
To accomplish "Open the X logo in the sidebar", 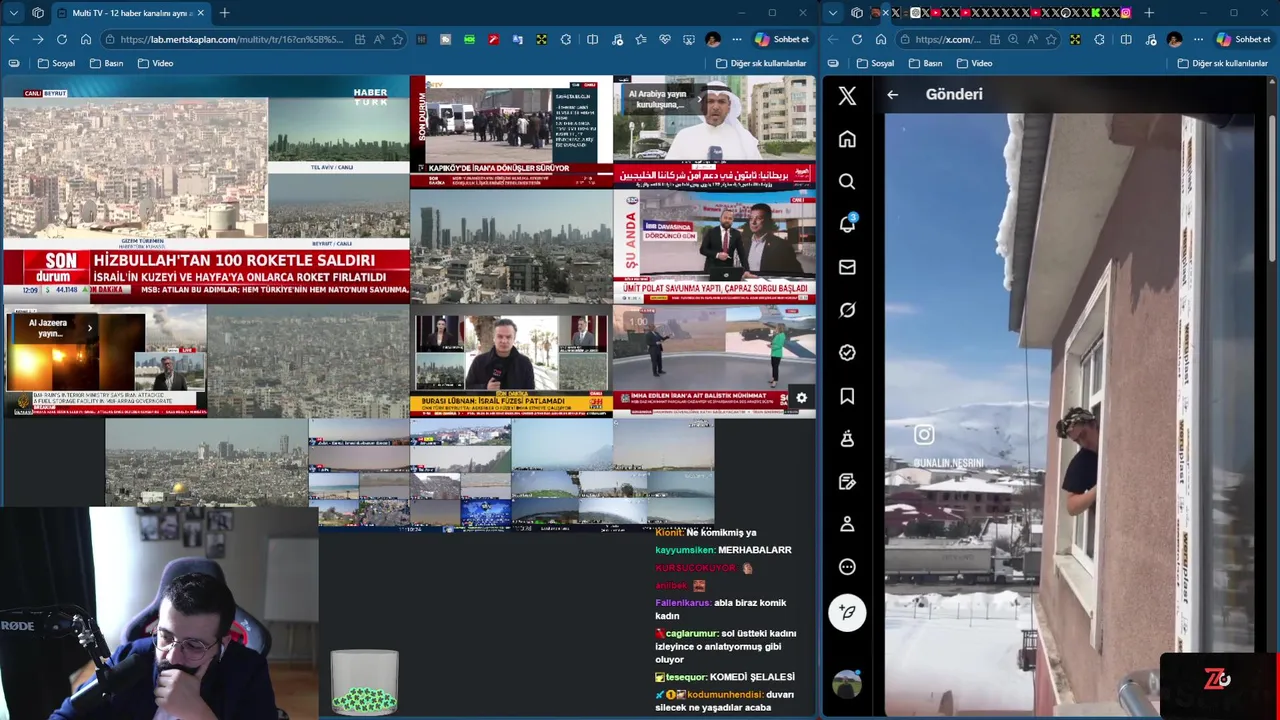I will (847, 96).
